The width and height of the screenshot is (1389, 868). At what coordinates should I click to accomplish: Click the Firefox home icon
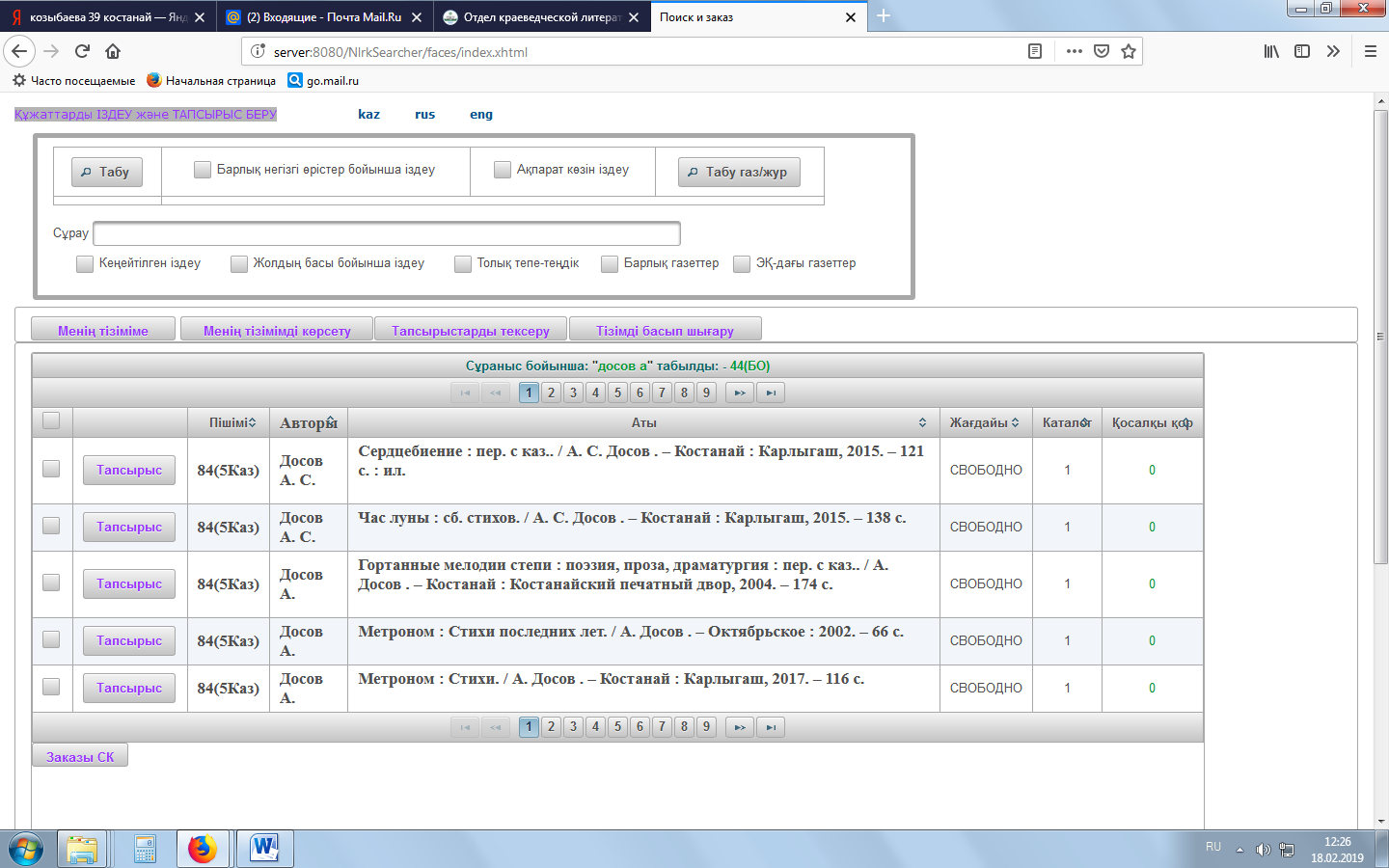click(x=113, y=51)
